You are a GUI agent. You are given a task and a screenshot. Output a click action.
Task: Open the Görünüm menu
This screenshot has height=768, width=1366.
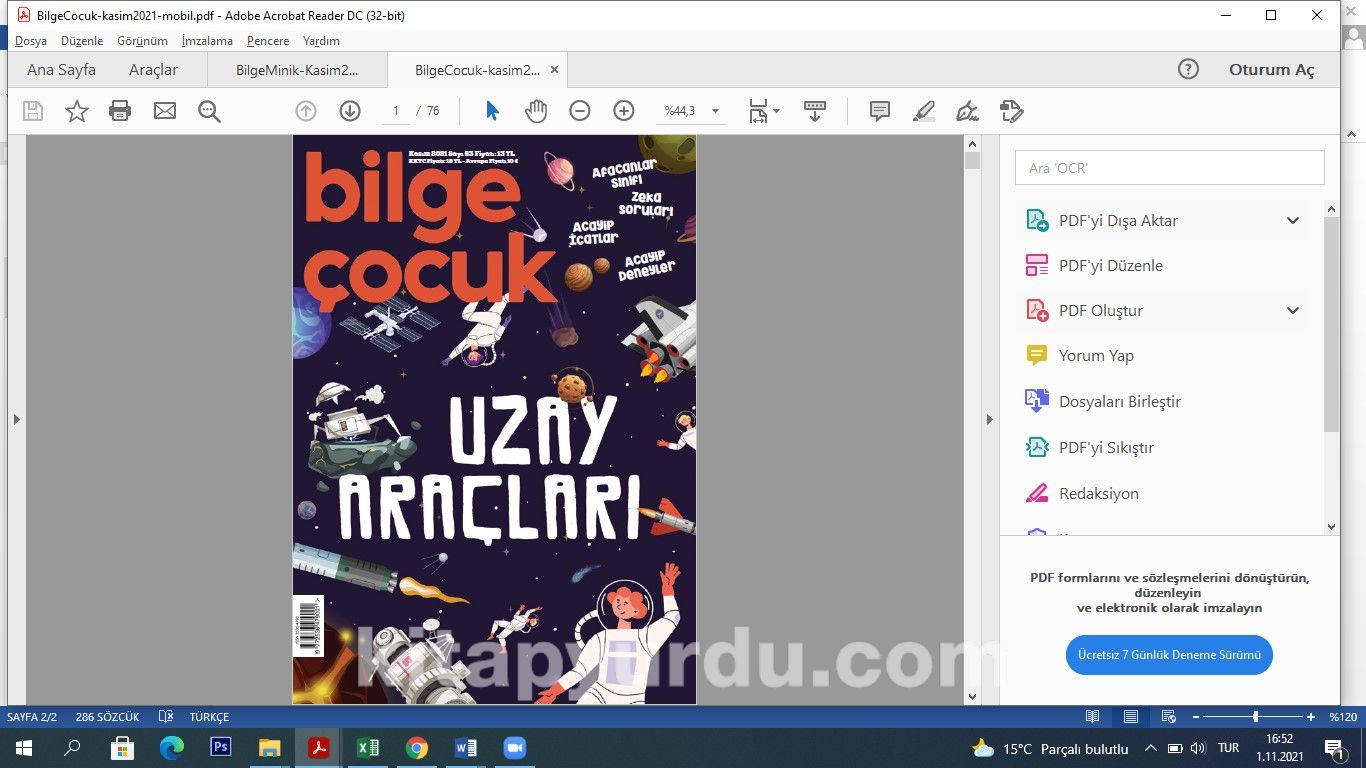tap(142, 41)
